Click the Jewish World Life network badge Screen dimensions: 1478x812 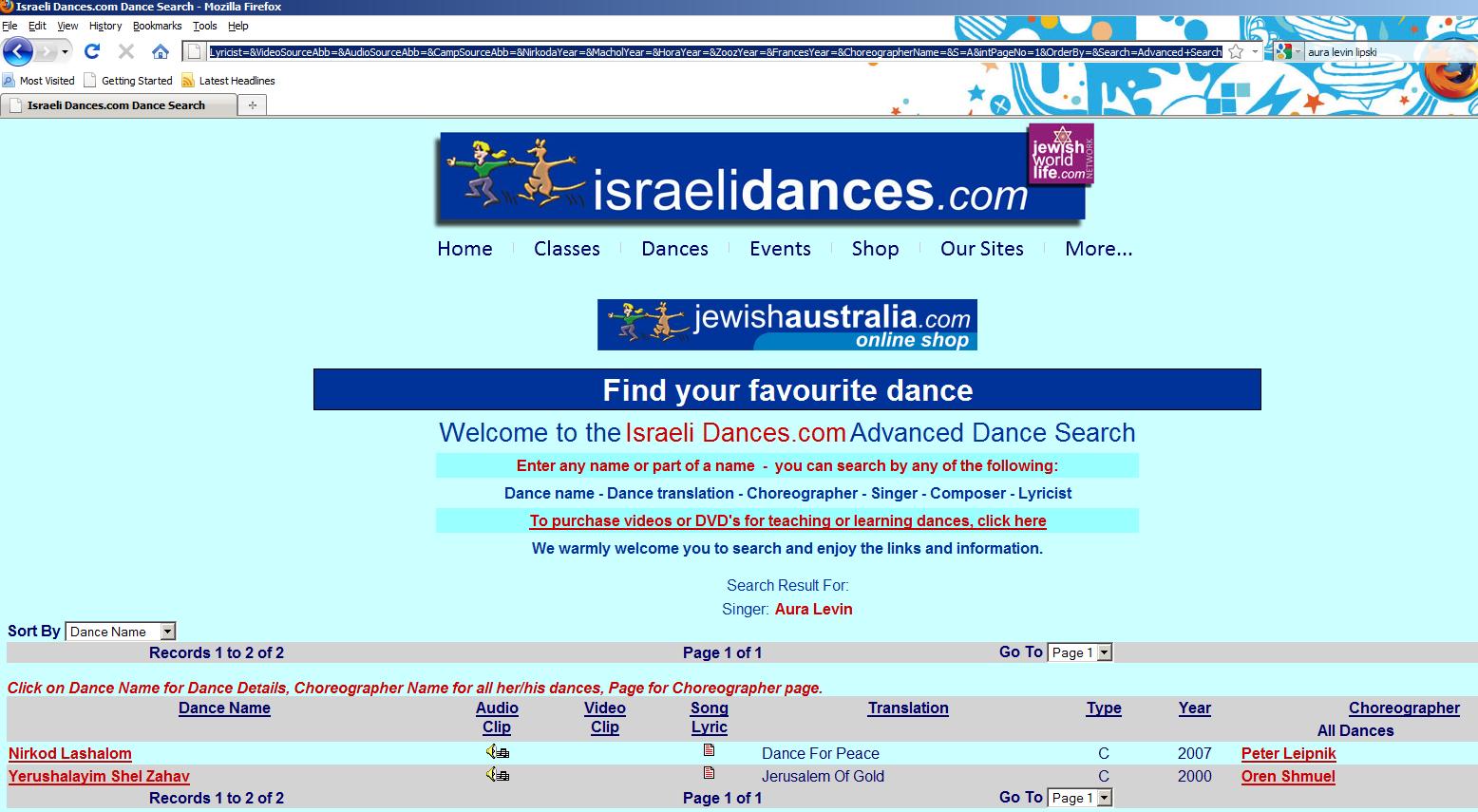(1060, 154)
